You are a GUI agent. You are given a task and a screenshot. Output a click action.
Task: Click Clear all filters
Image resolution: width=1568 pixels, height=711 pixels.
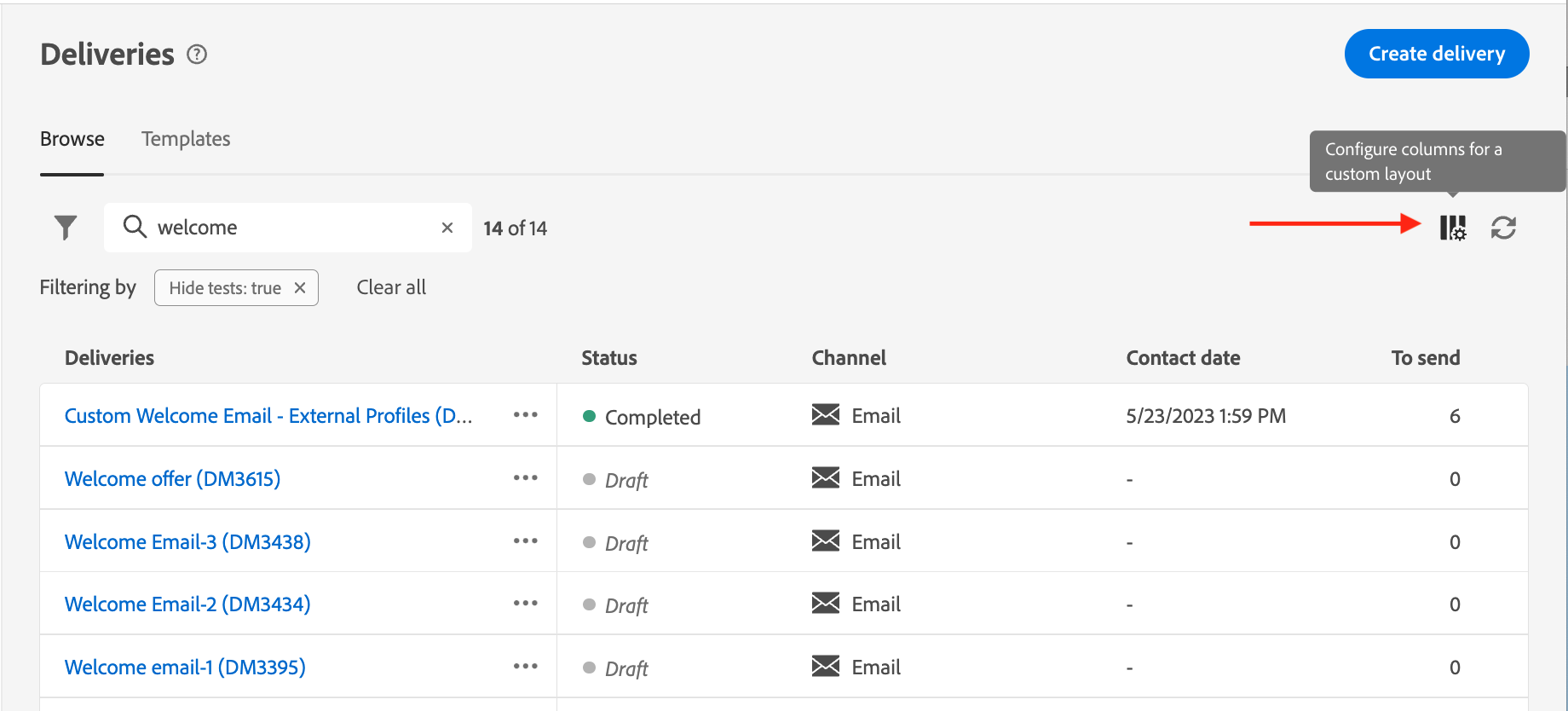[391, 287]
